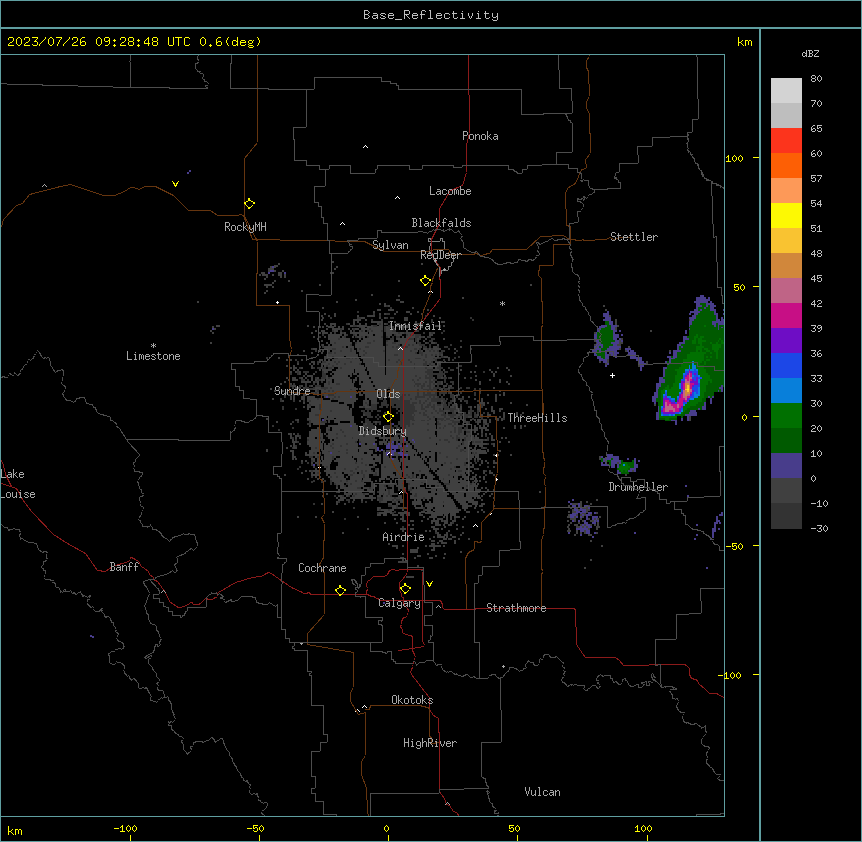Click the Sundre label

pyautogui.click(x=292, y=391)
